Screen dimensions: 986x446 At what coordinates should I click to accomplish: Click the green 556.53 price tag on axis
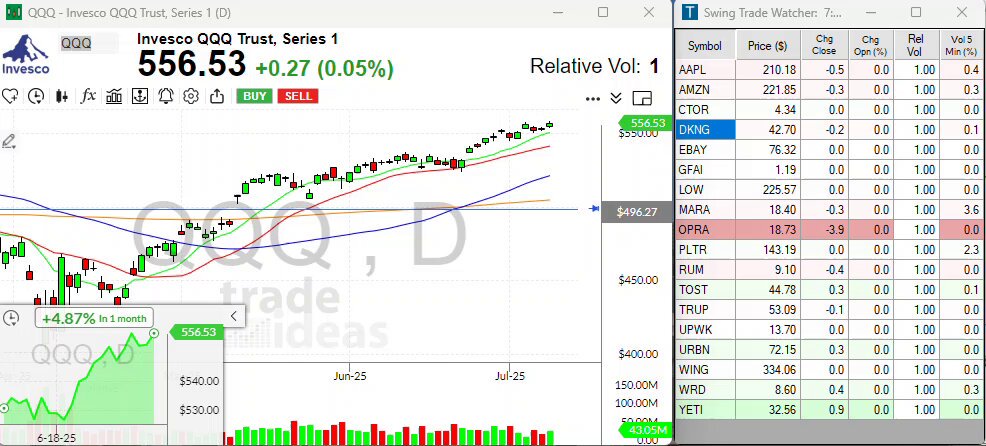(x=645, y=123)
